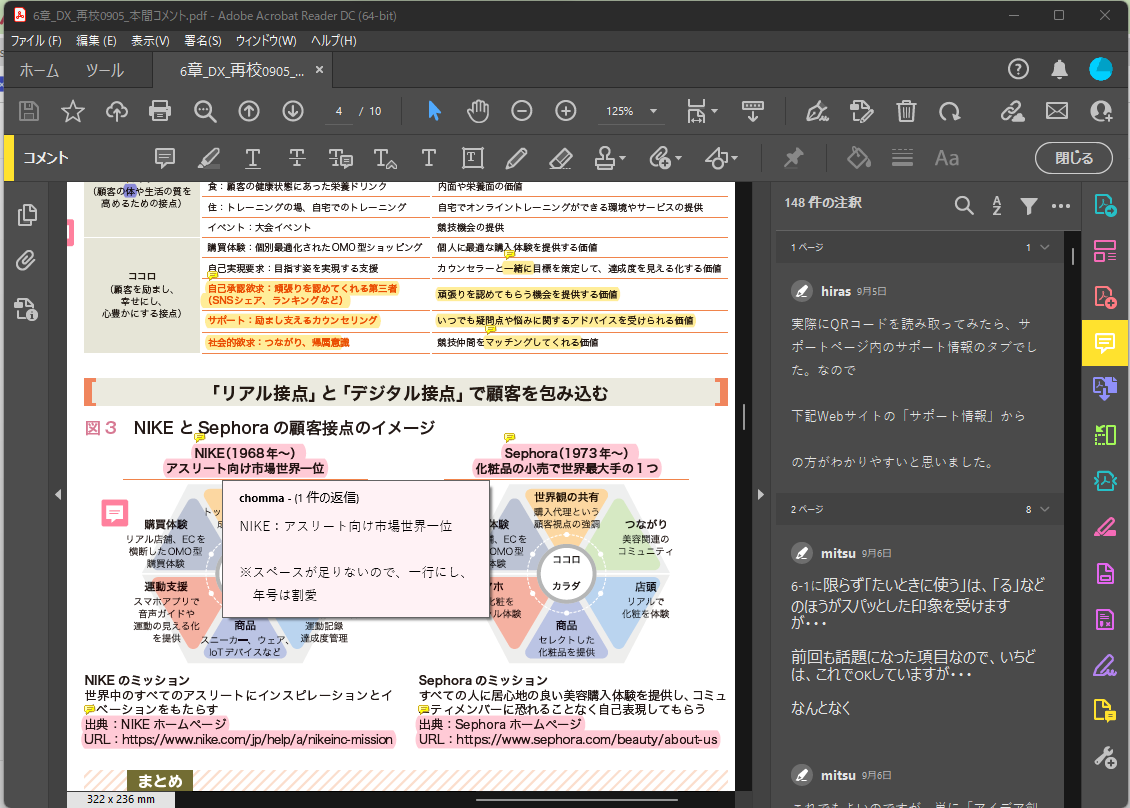The height and width of the screenshot is (808, 1130).
Task: Switch to the ホーム tab
Action: click(39, 70)
